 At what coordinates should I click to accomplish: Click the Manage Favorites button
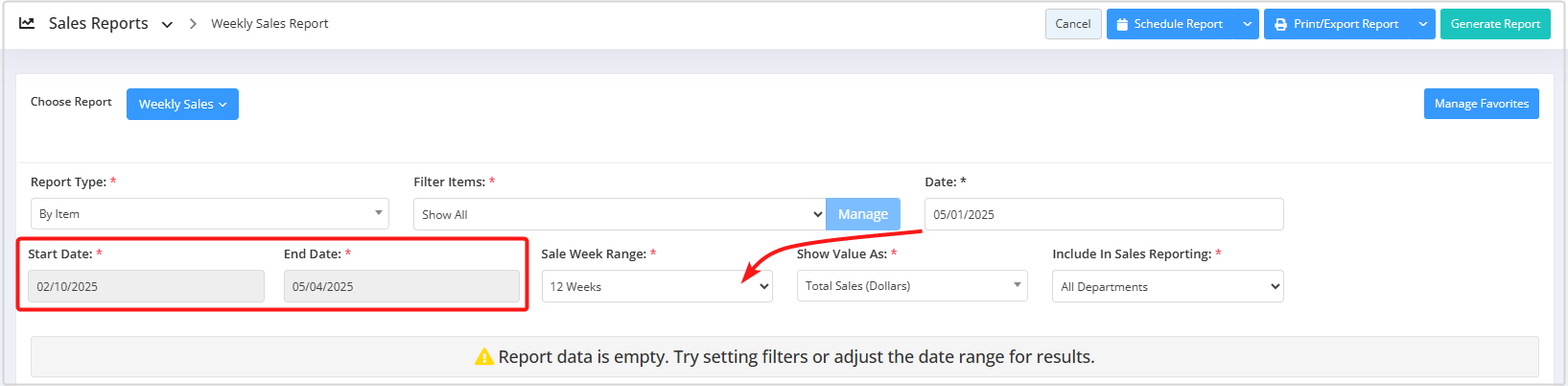click(1482, 104)
